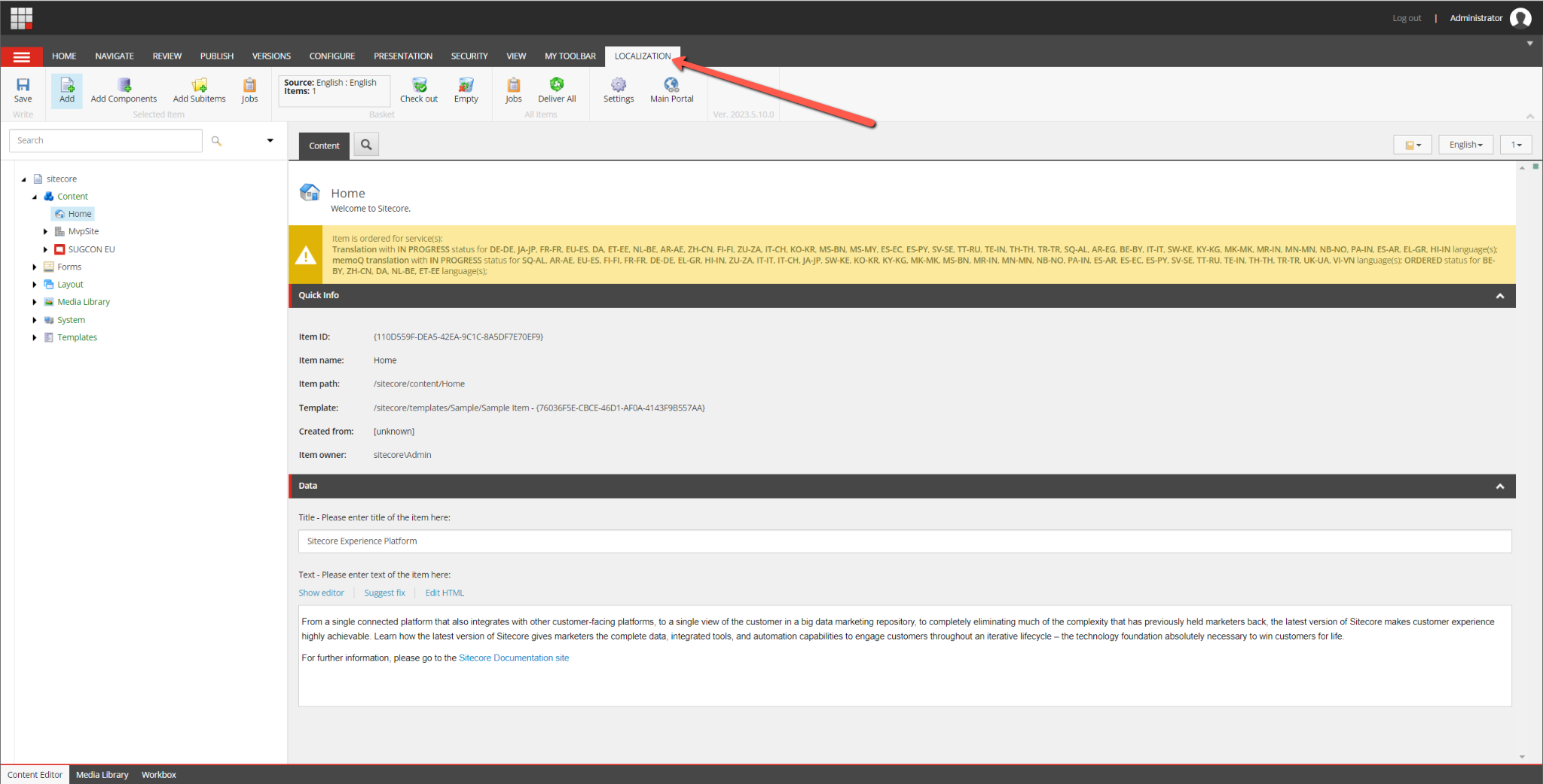Click the Log out link
The width and height of the screenshot is (1543, 784).
pos(1407,18)
